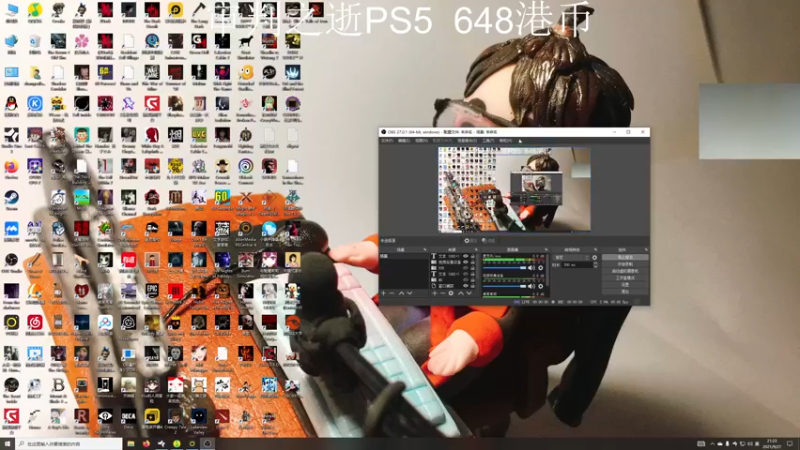Click the highlighted streaming button in OBS controls
This screenshot has height=450, width=800.
point(626,257)
